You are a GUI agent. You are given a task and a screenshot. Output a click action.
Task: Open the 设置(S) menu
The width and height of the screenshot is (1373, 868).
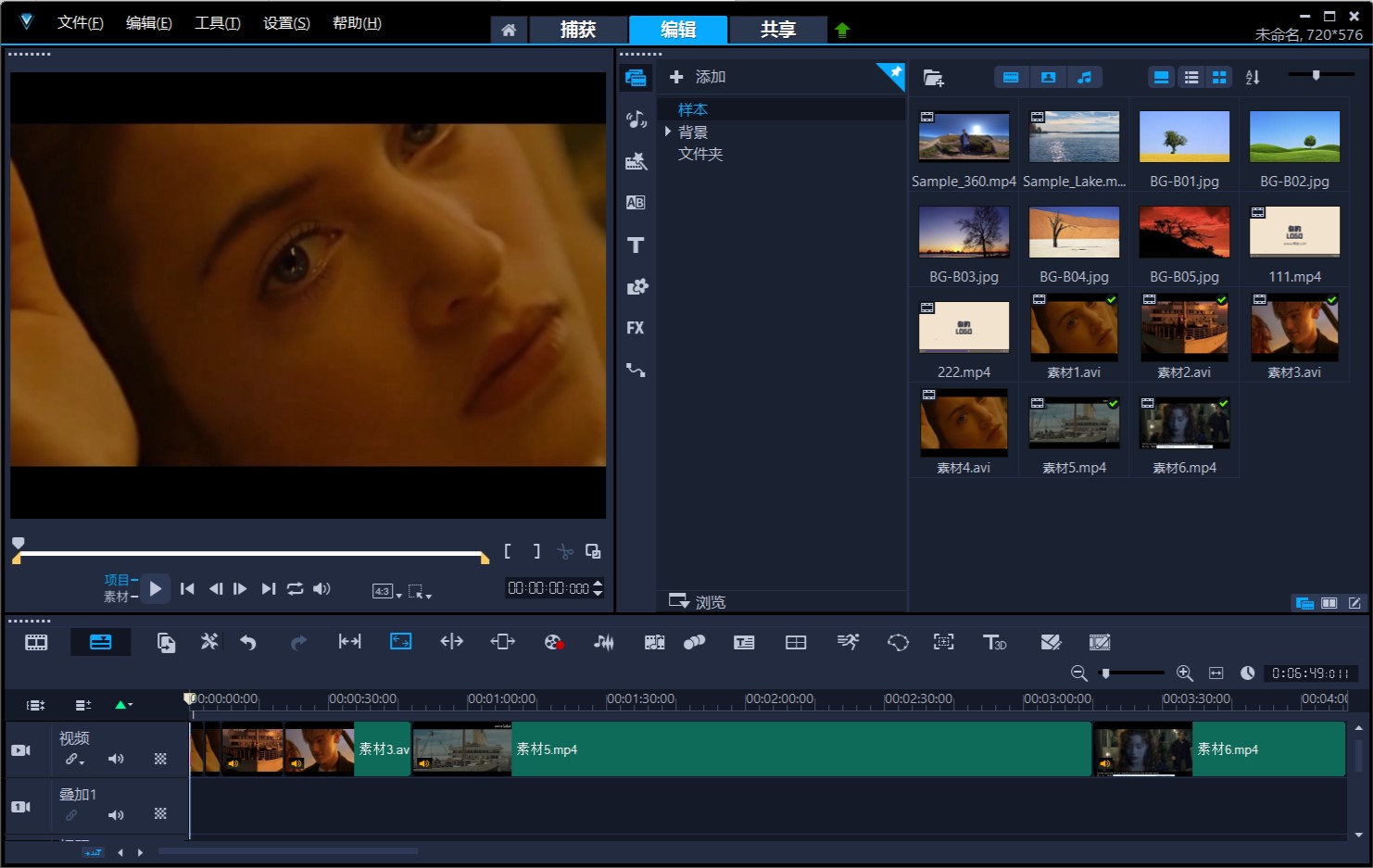click(x=287, y=23)
